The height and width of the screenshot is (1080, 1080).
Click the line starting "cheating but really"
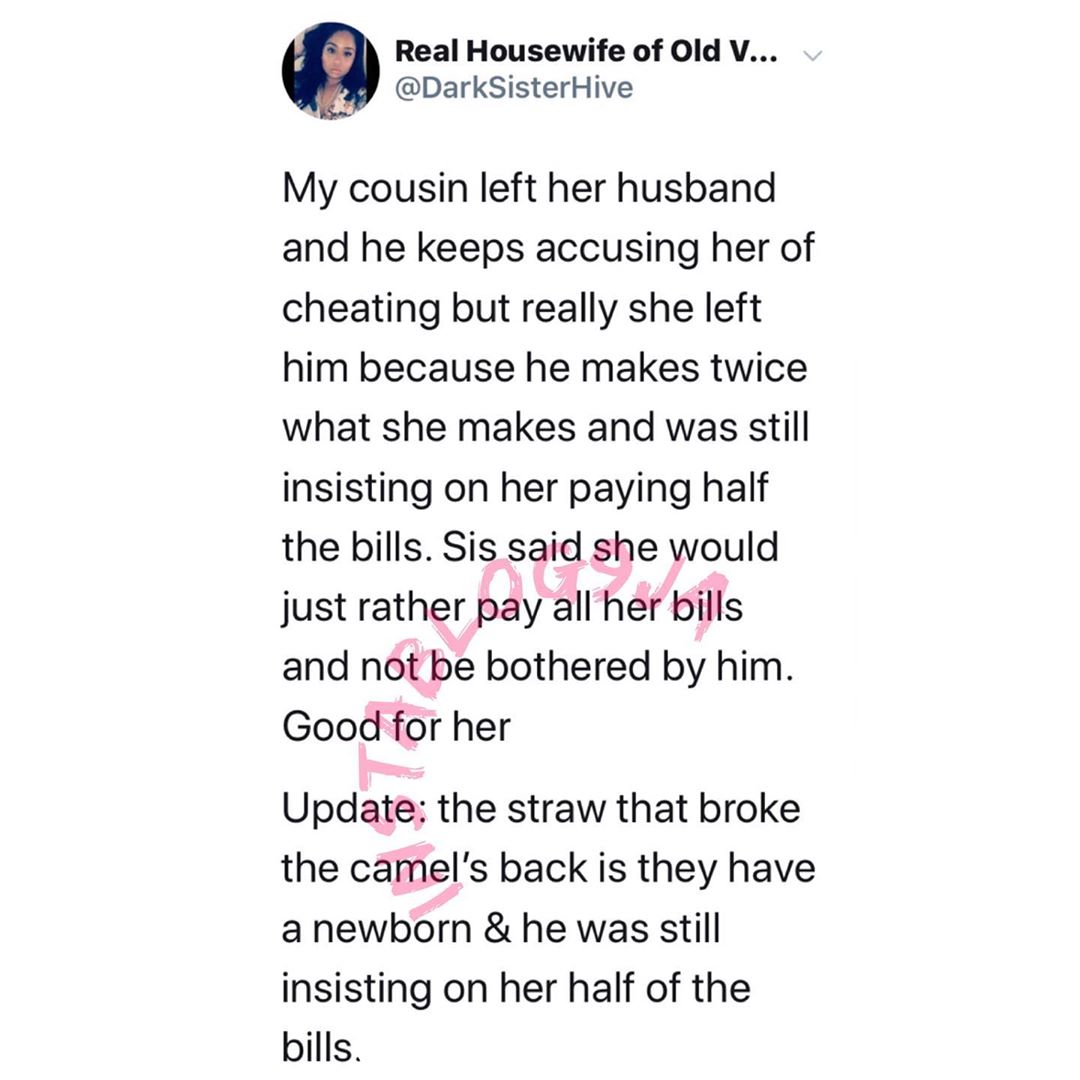coord(521,308)
